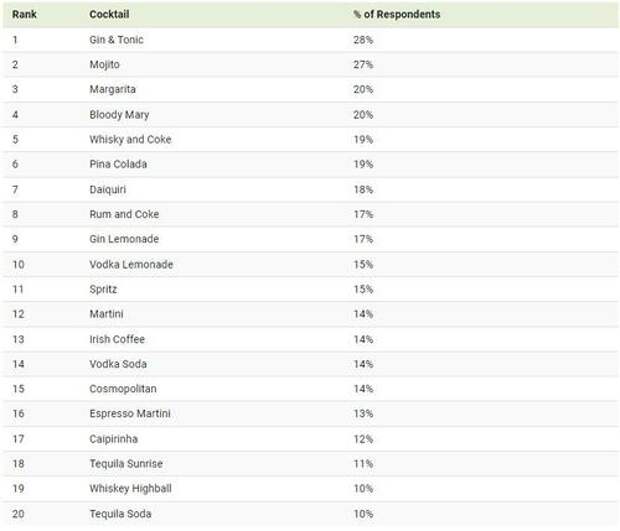Click the Cocktail column header
620x531 pixels.
(109, 14)
